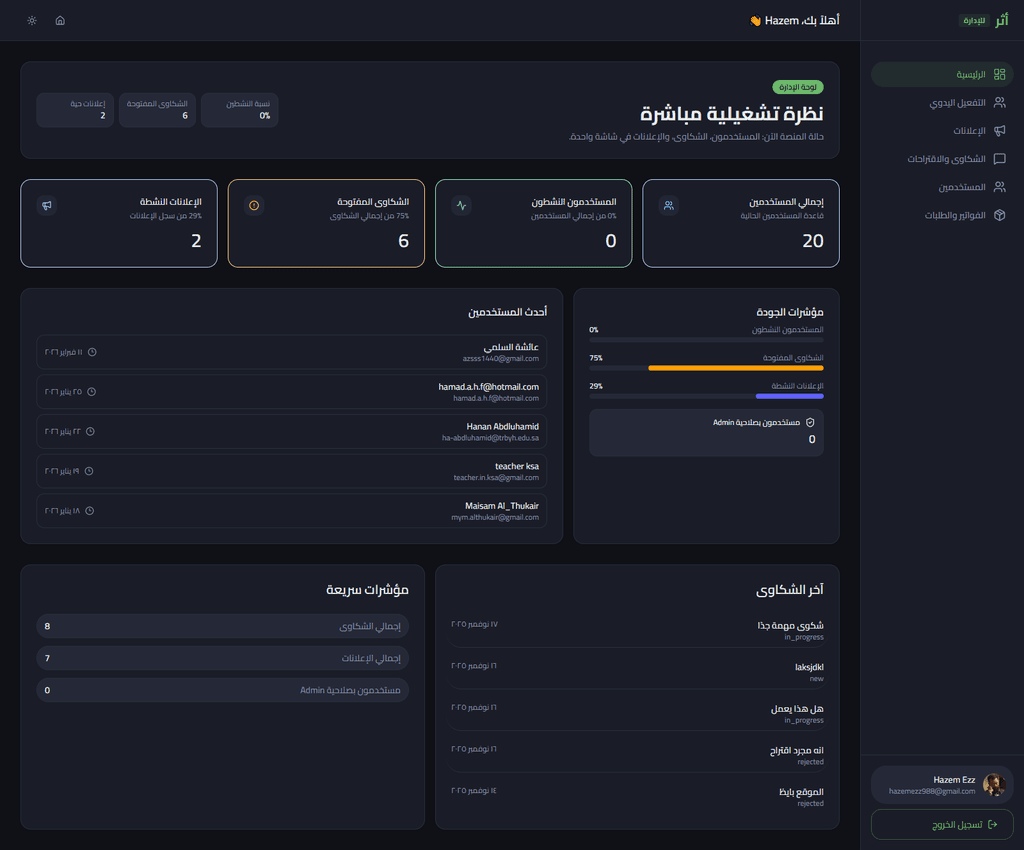Select the شكوى مهمة جدًا complaint row
This screenshot has width=1024, height=850.
[637, 630]
